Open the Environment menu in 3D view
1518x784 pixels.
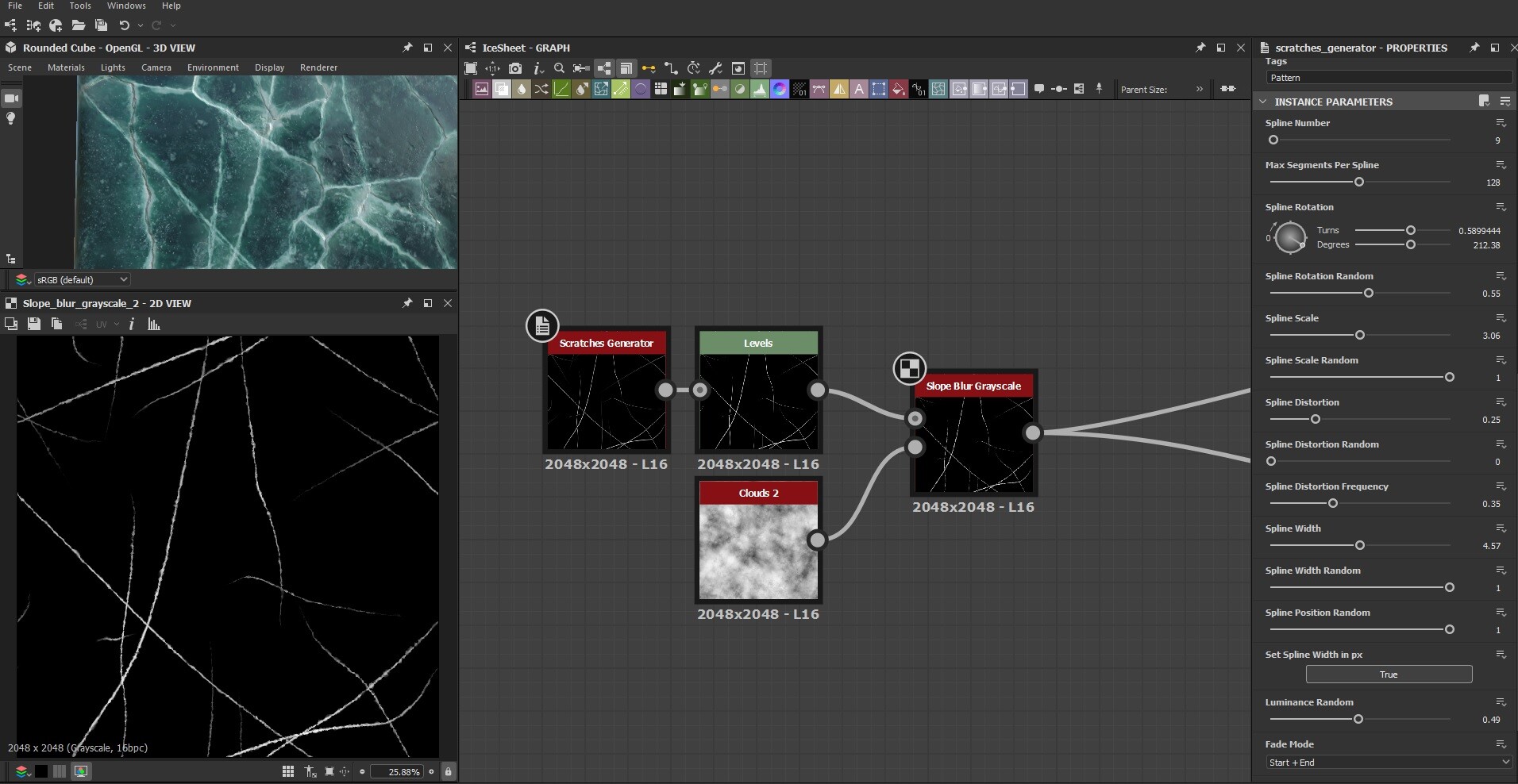(x=213, y=67)
